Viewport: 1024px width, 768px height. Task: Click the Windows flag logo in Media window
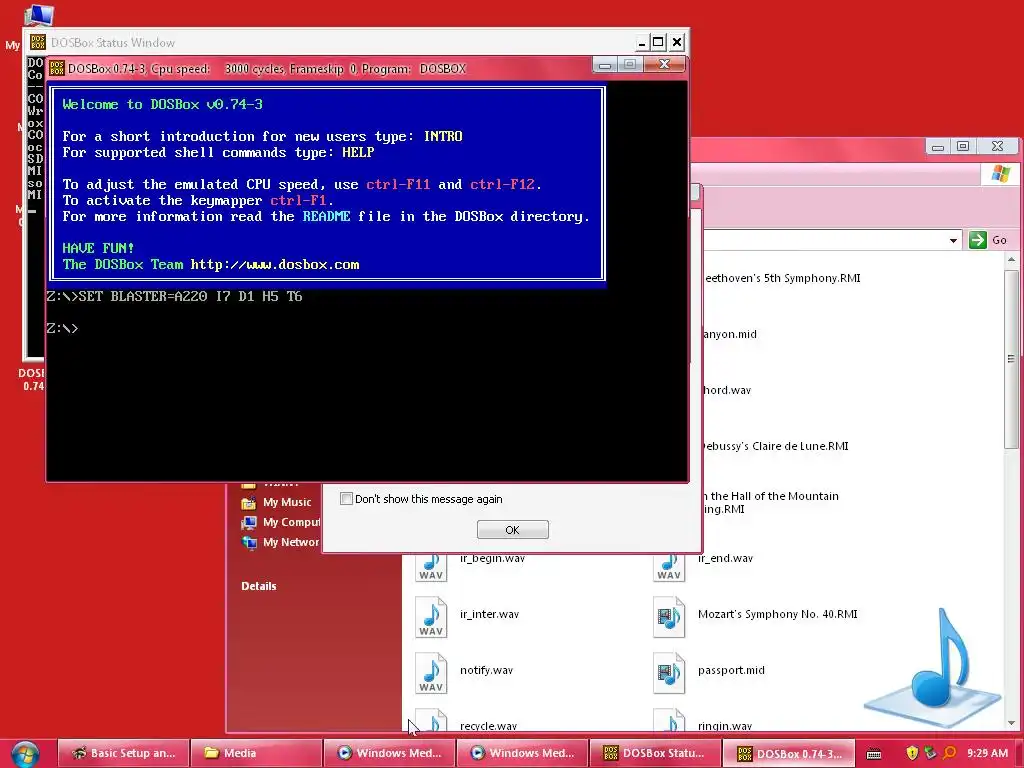[1000, 174]
